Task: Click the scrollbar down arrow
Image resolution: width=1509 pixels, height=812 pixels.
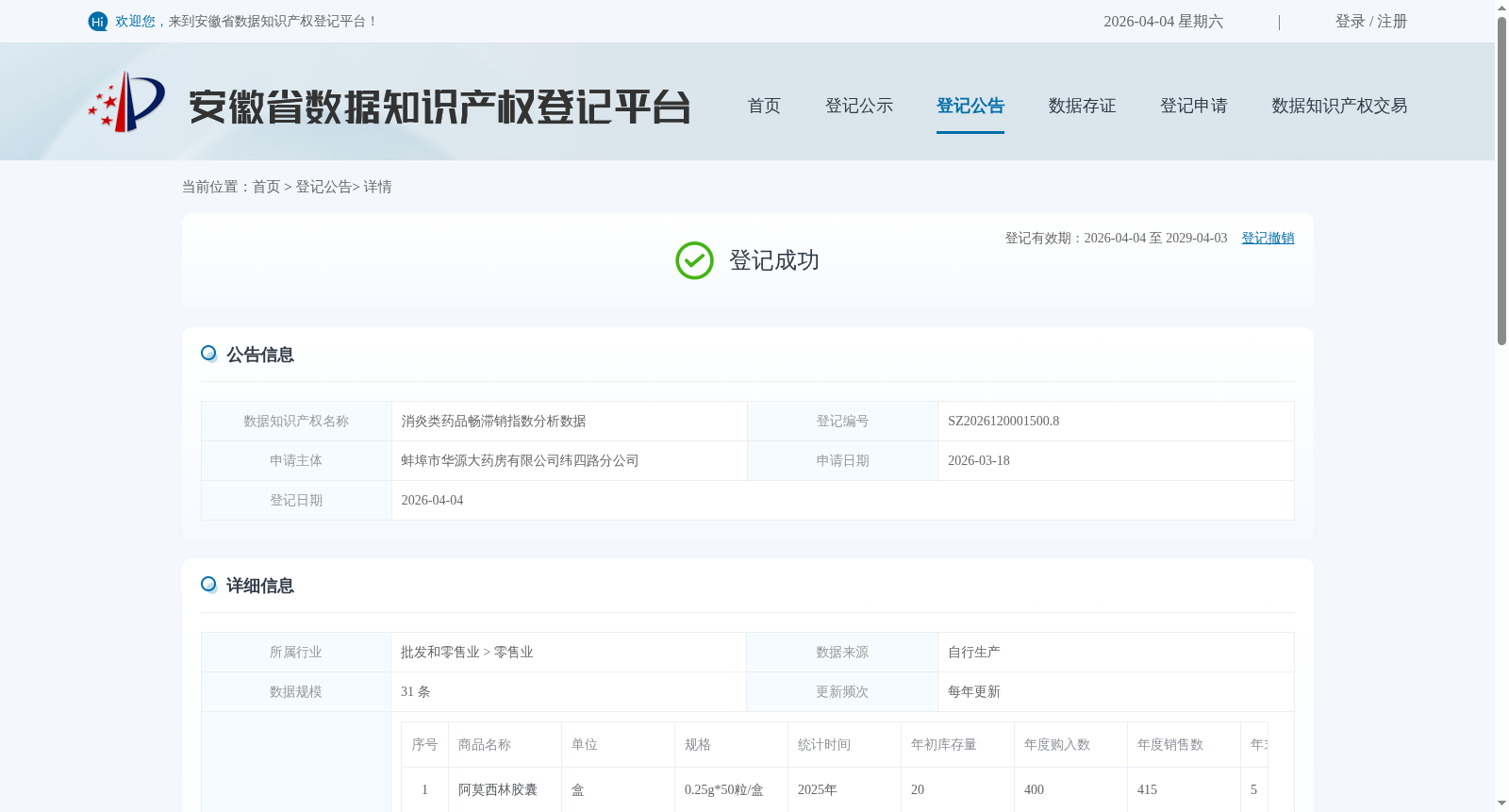Action: point(1501,804)
